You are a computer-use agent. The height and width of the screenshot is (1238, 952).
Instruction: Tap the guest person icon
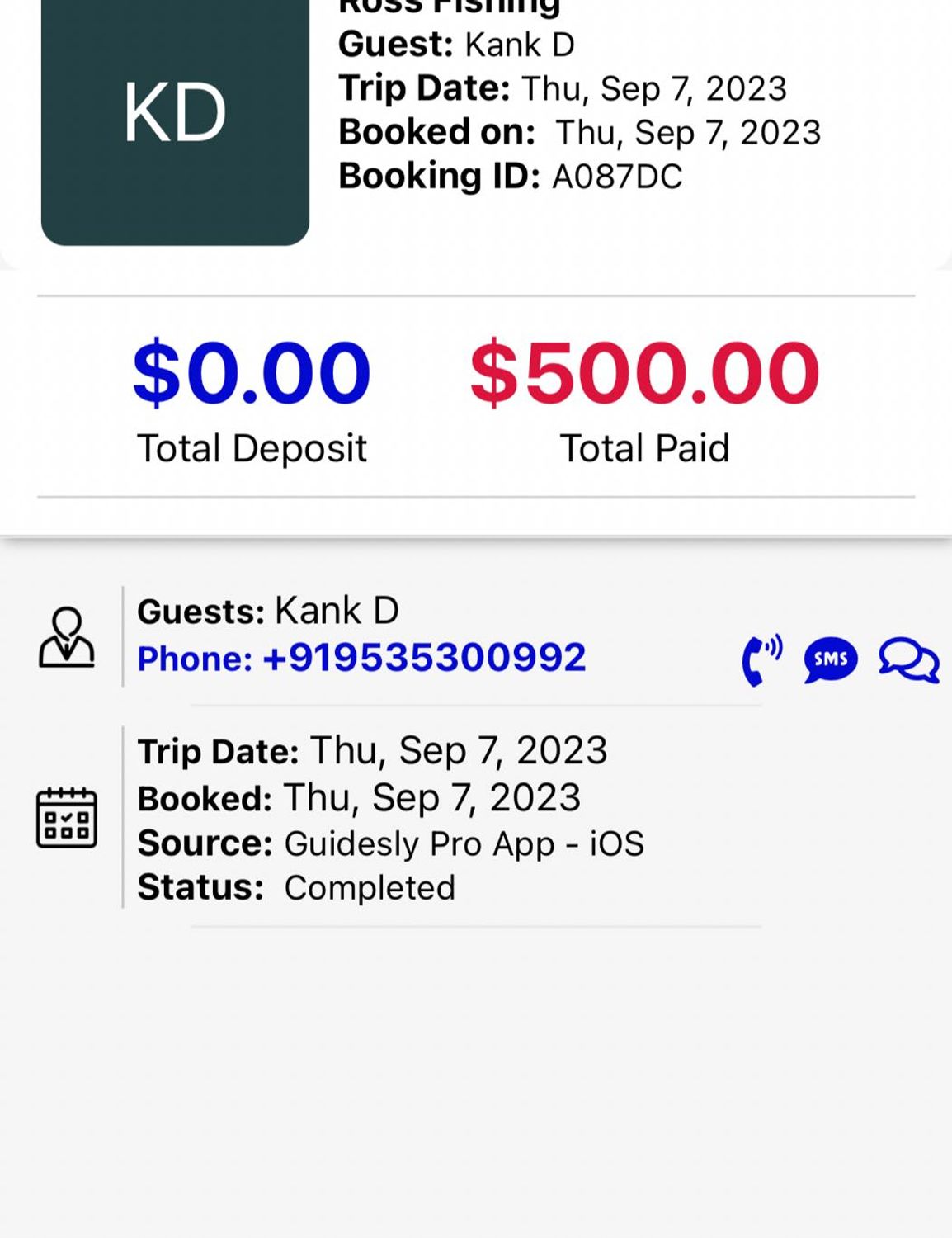coord(66,637)
